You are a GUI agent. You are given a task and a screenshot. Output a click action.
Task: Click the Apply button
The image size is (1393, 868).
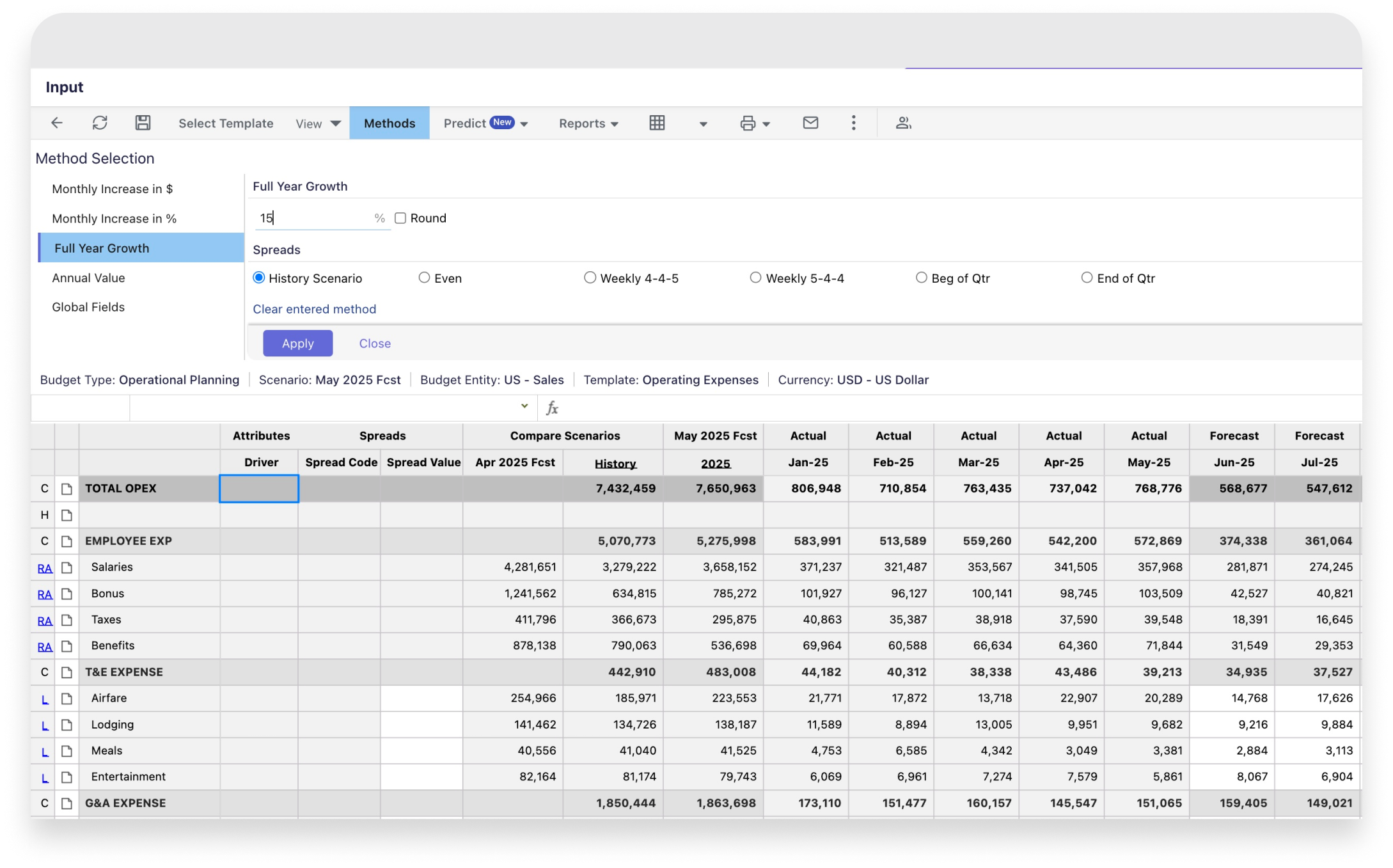click(297, 343)
